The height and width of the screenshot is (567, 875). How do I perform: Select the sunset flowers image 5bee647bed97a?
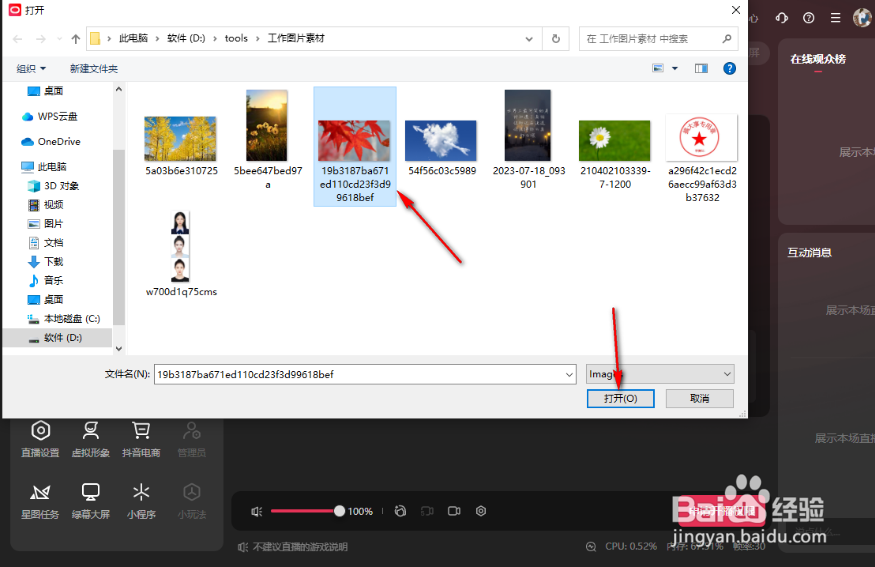pos(267,140)
